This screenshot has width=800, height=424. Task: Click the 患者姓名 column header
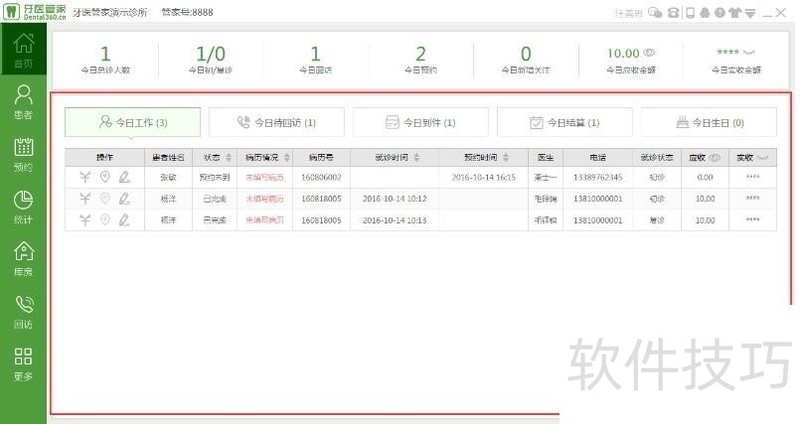click(168, 158)
